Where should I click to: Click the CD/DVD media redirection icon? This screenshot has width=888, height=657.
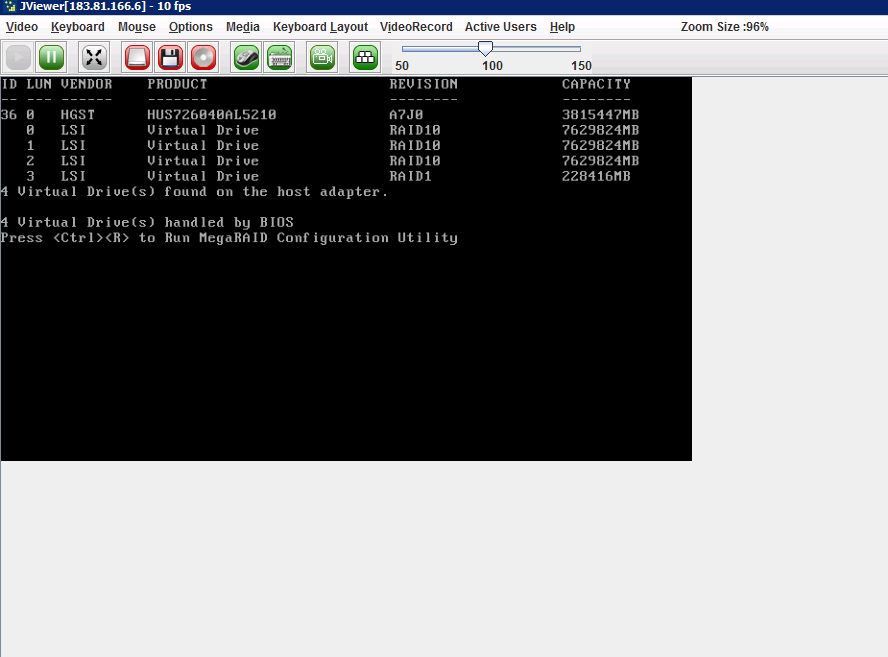pos(204,58)
